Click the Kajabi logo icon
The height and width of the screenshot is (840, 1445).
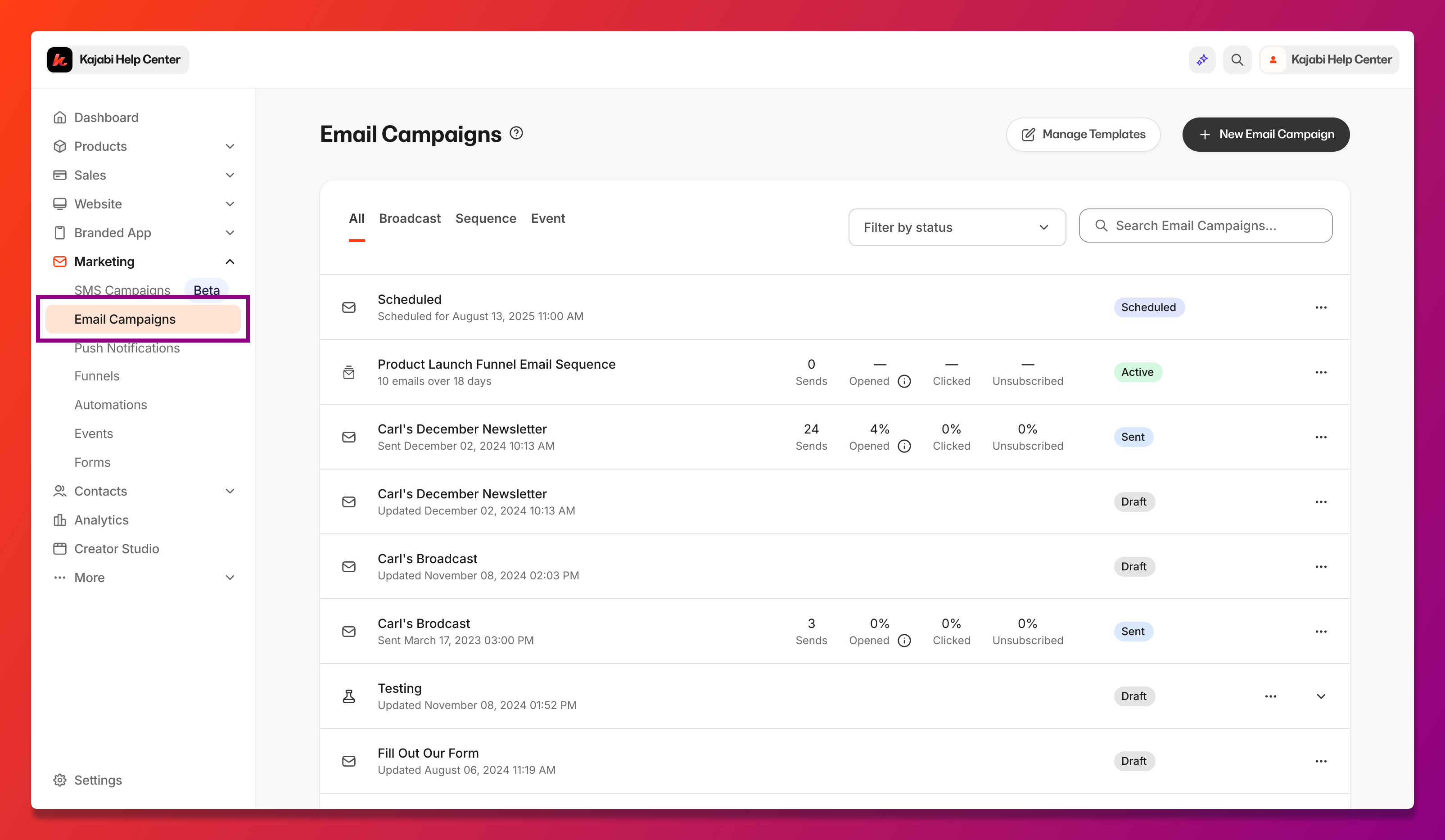(59, 59)
